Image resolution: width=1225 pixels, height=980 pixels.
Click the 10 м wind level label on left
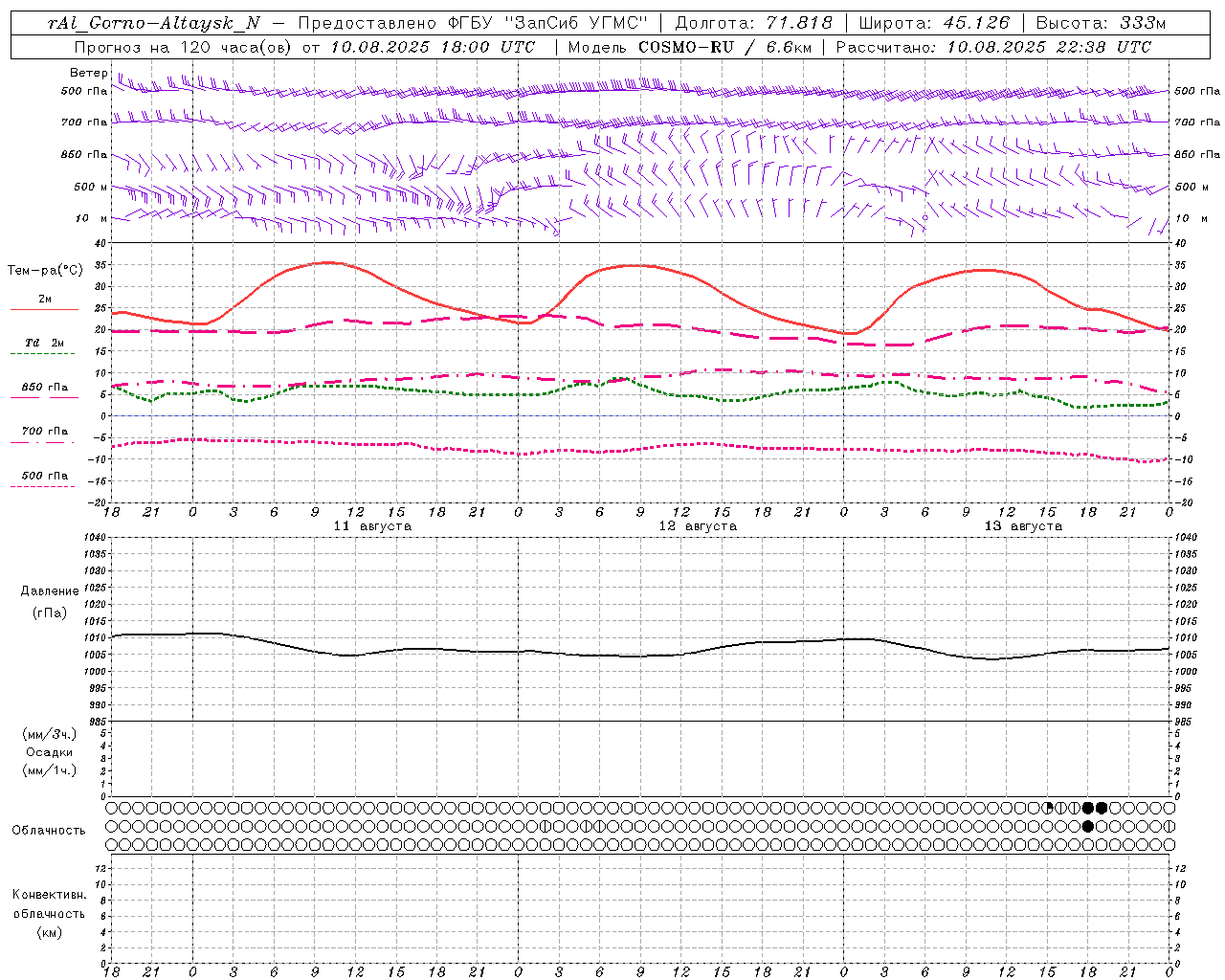point(91,218)
